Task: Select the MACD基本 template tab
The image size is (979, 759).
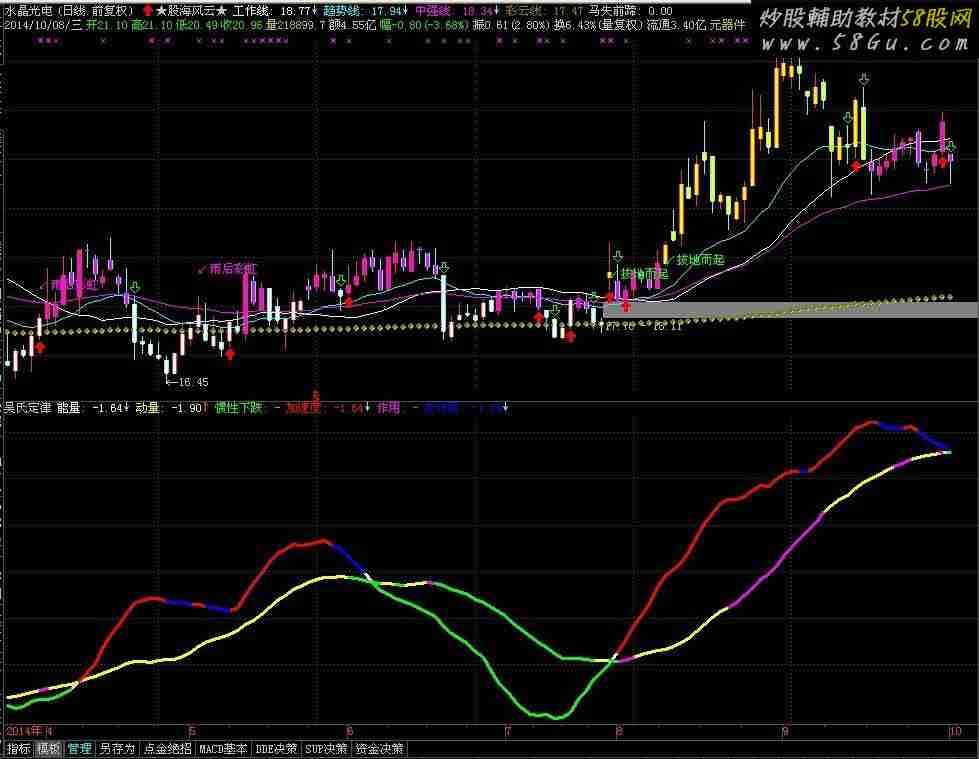Action: point(223,748)
